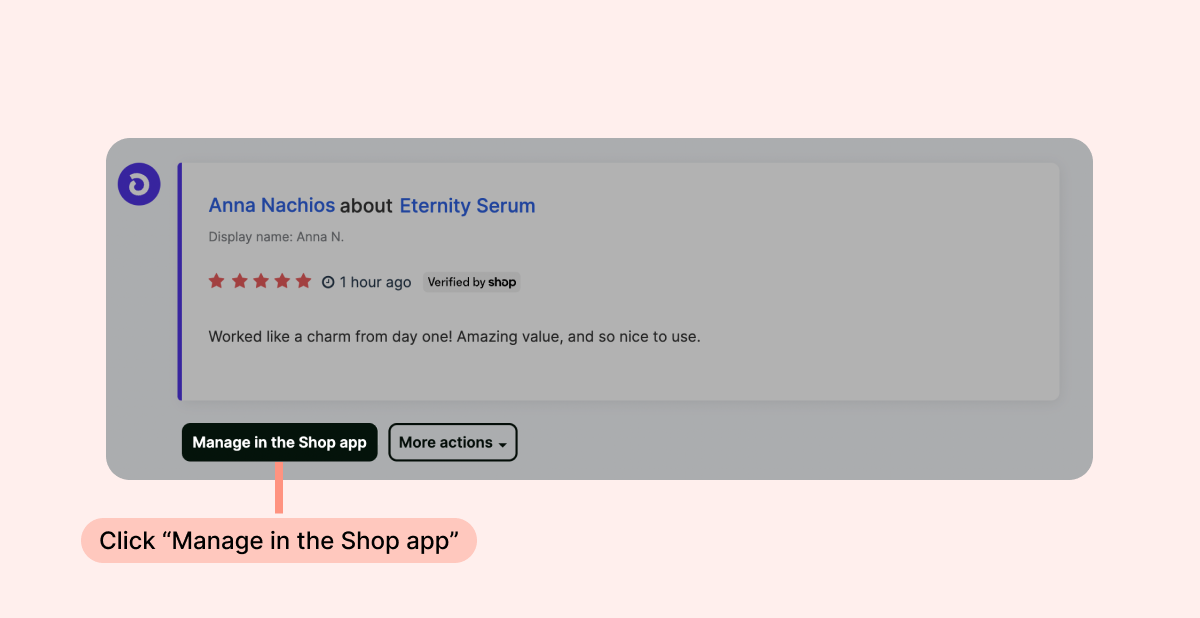
Task: Select the fourth rating star
Action: 282,281
